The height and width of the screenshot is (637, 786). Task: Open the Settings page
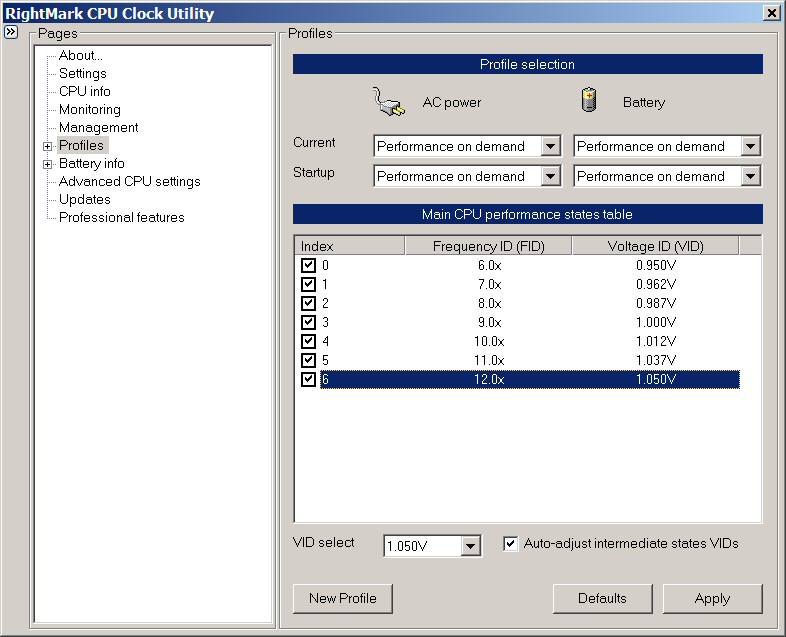(83, 73)
